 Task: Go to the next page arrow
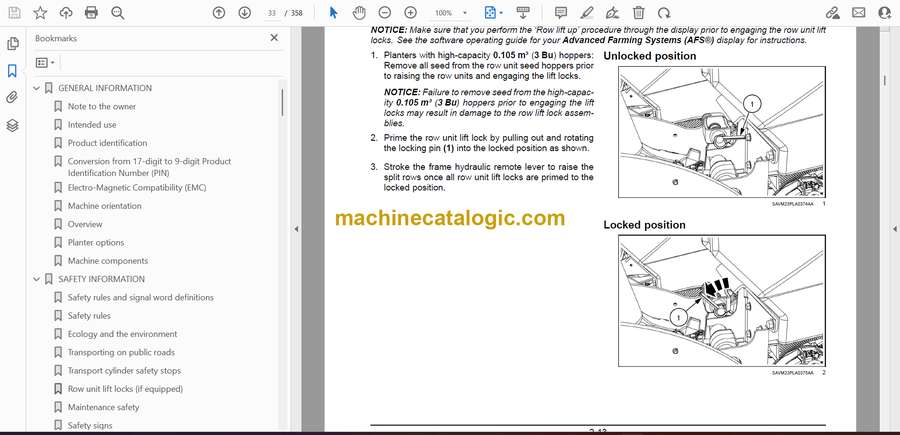pos(245,13)
